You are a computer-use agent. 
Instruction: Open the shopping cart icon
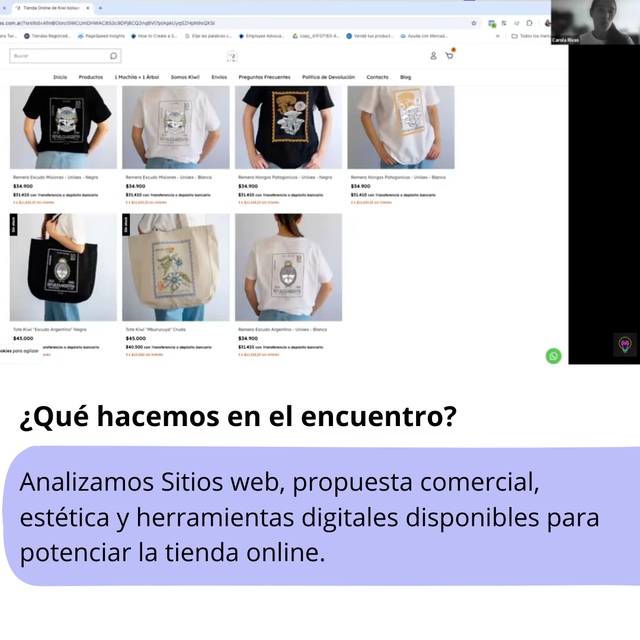coord(449,55)
